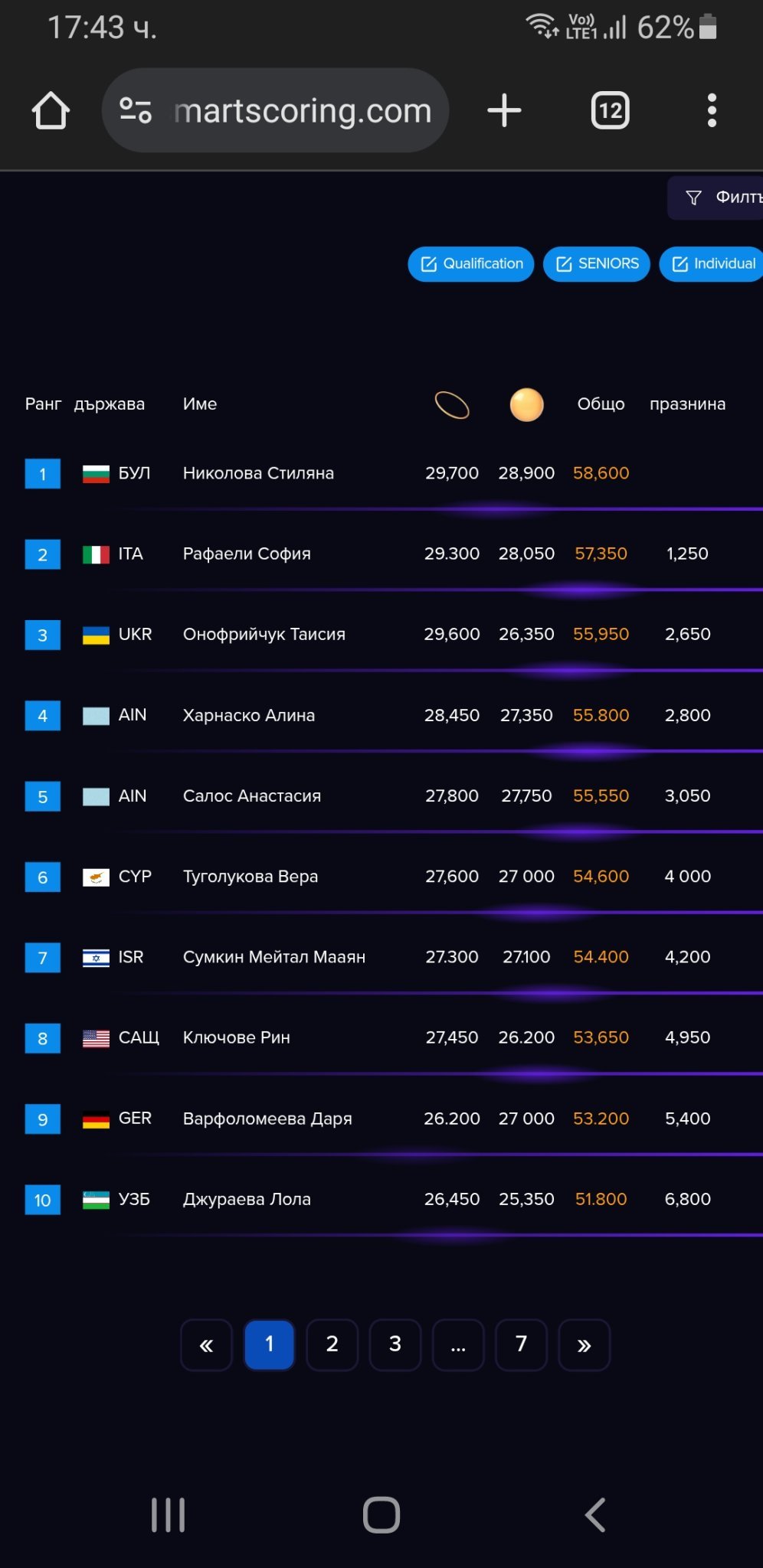This screenshot has height=1568, width=763.
Task: Change the Qualification filter chip
Action: pyautogui.click(x=471, y=264)
